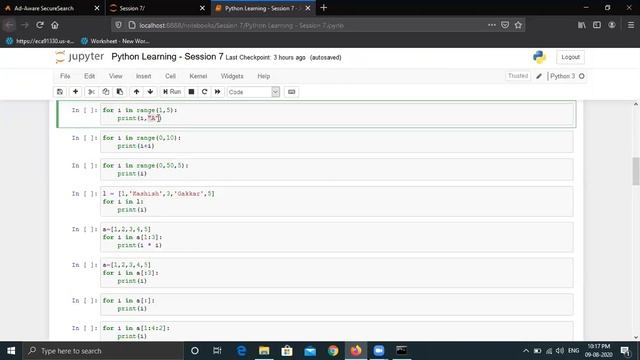This screenshot has width=640, height=360.
Task: Open Google Chrome from taskbar
Action: point(333,351)
